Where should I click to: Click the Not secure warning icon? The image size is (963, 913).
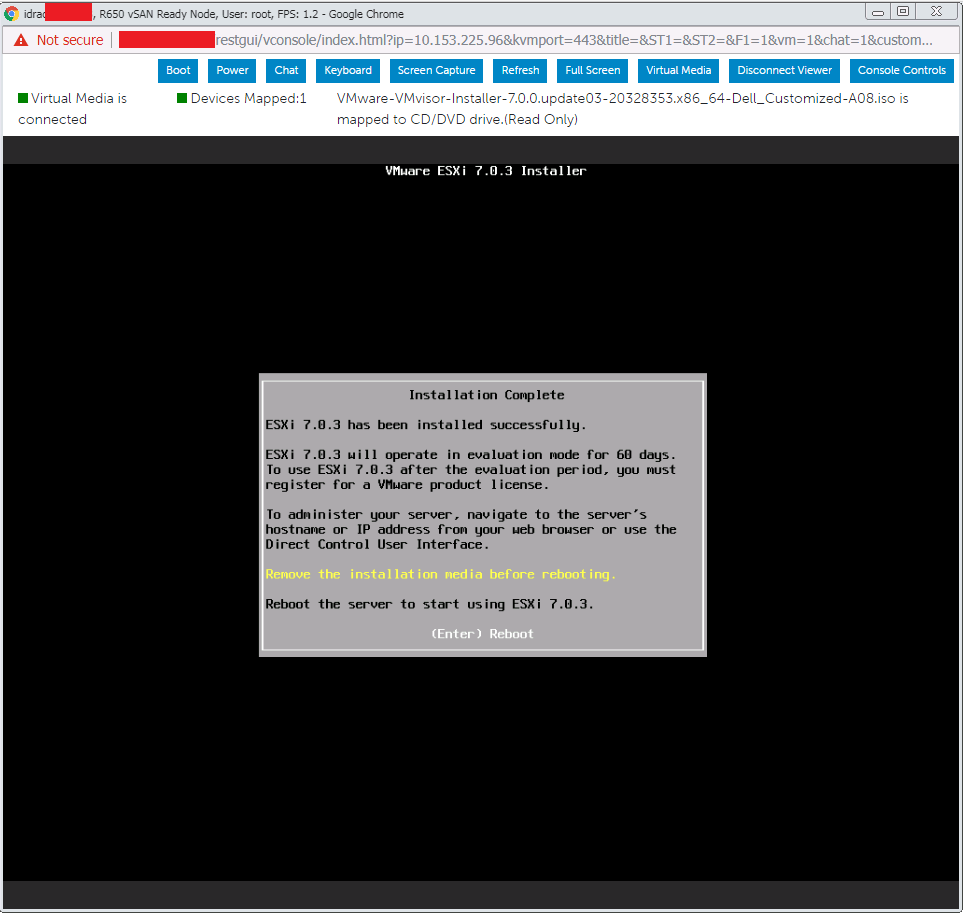pos(21,41)
